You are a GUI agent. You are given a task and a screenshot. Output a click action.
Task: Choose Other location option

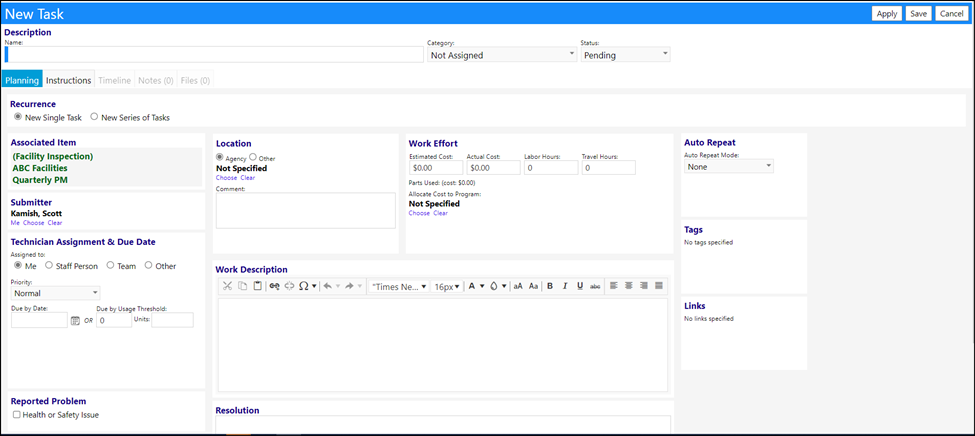click(252, 158)
